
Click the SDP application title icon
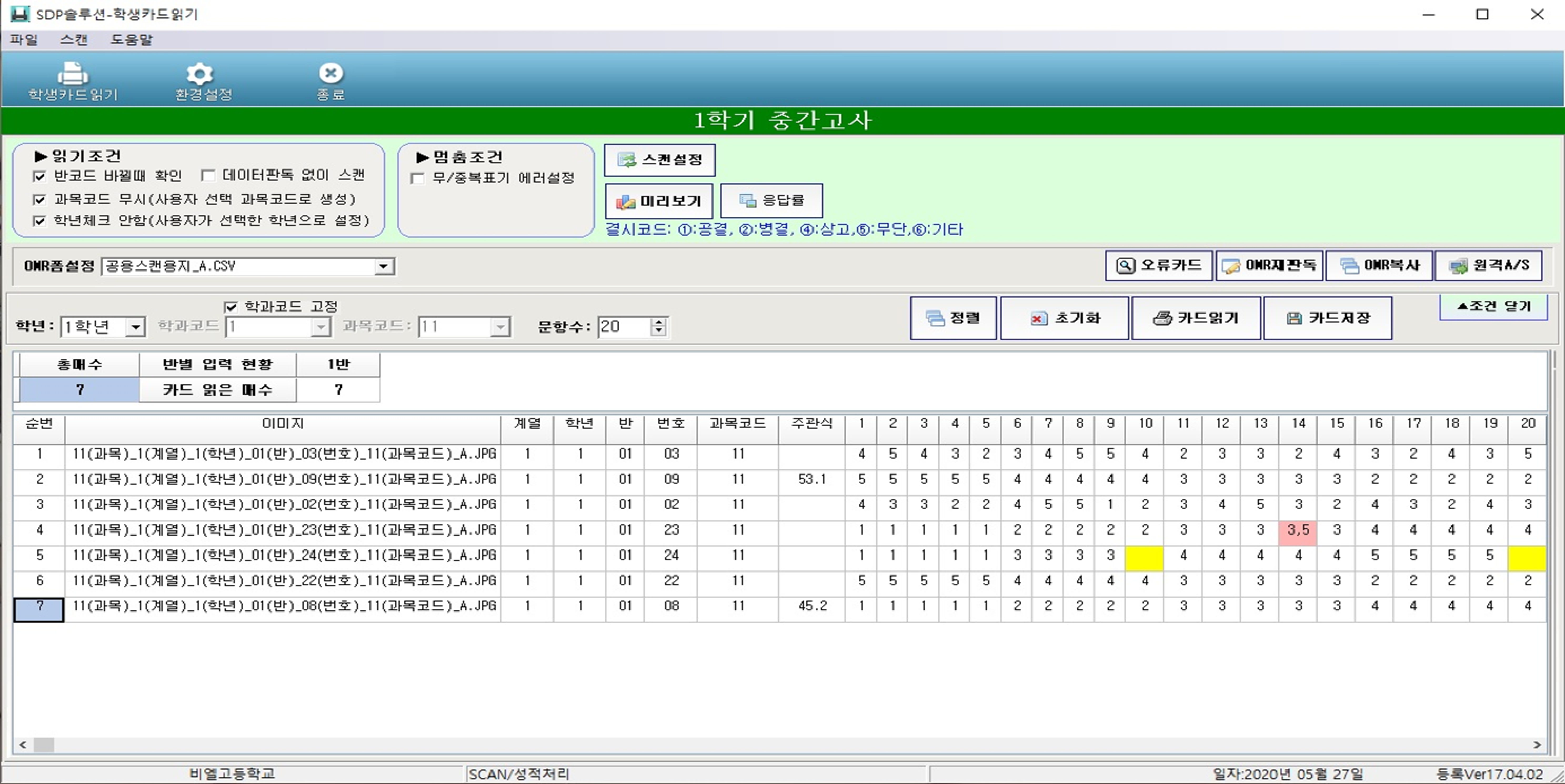(19, 14)
